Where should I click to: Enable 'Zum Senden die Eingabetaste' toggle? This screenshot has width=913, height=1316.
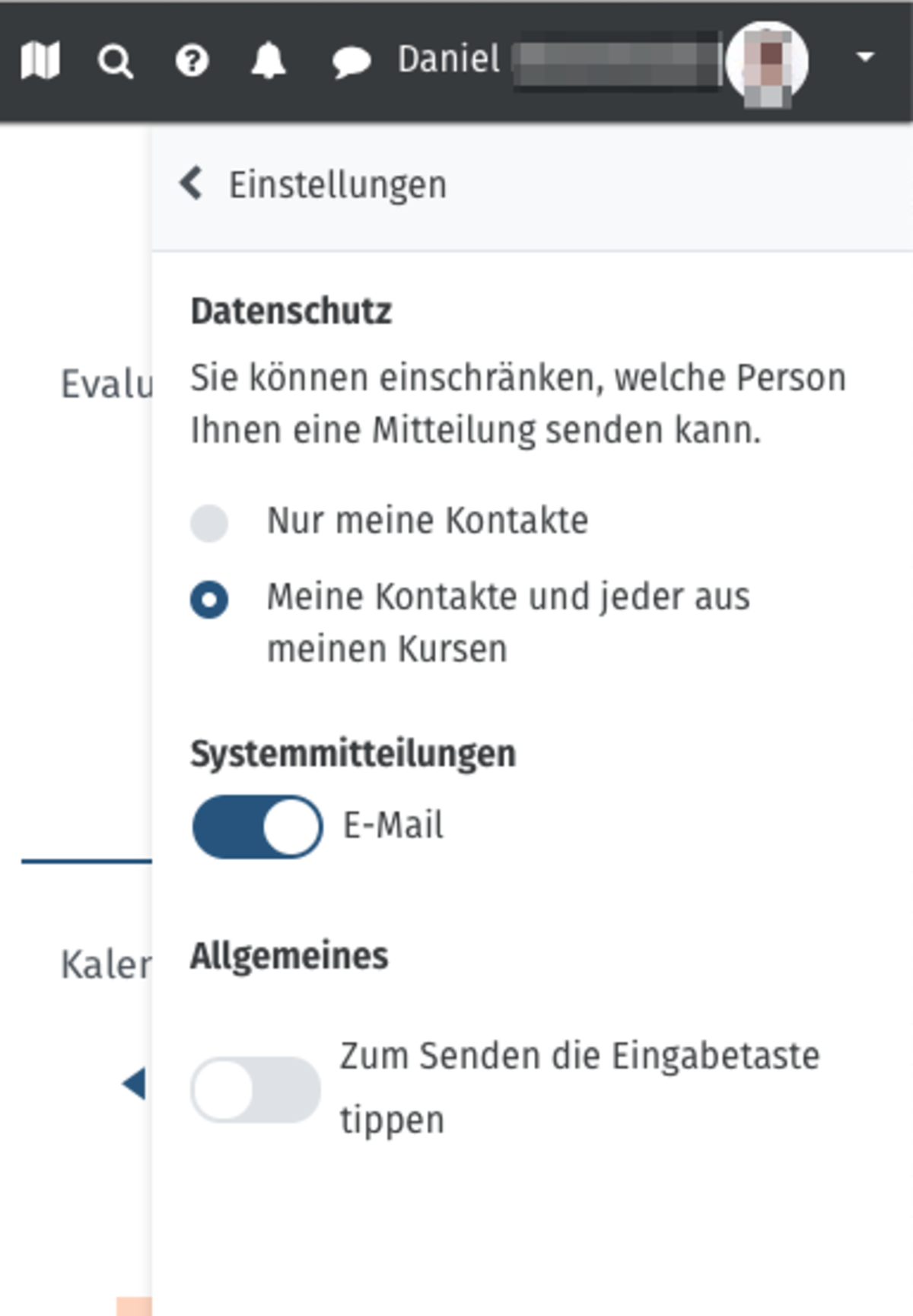click(255, 1089)
